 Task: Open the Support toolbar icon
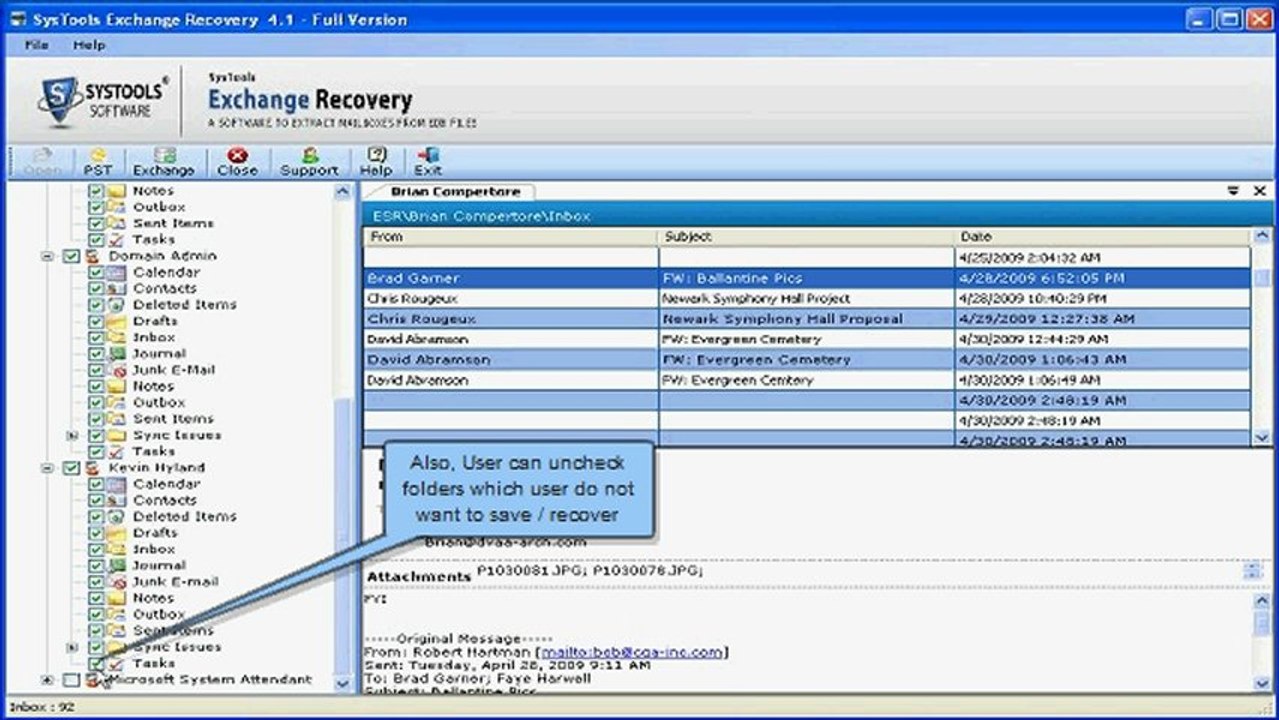(x=309, y=162)
